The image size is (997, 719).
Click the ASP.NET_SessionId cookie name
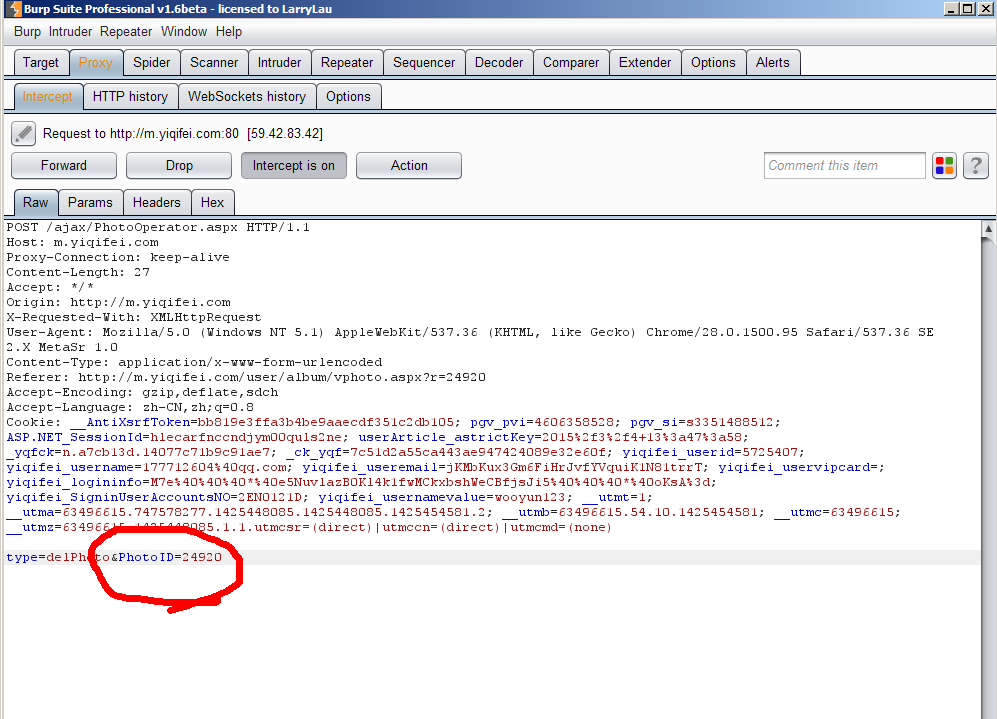pos(74,437)
